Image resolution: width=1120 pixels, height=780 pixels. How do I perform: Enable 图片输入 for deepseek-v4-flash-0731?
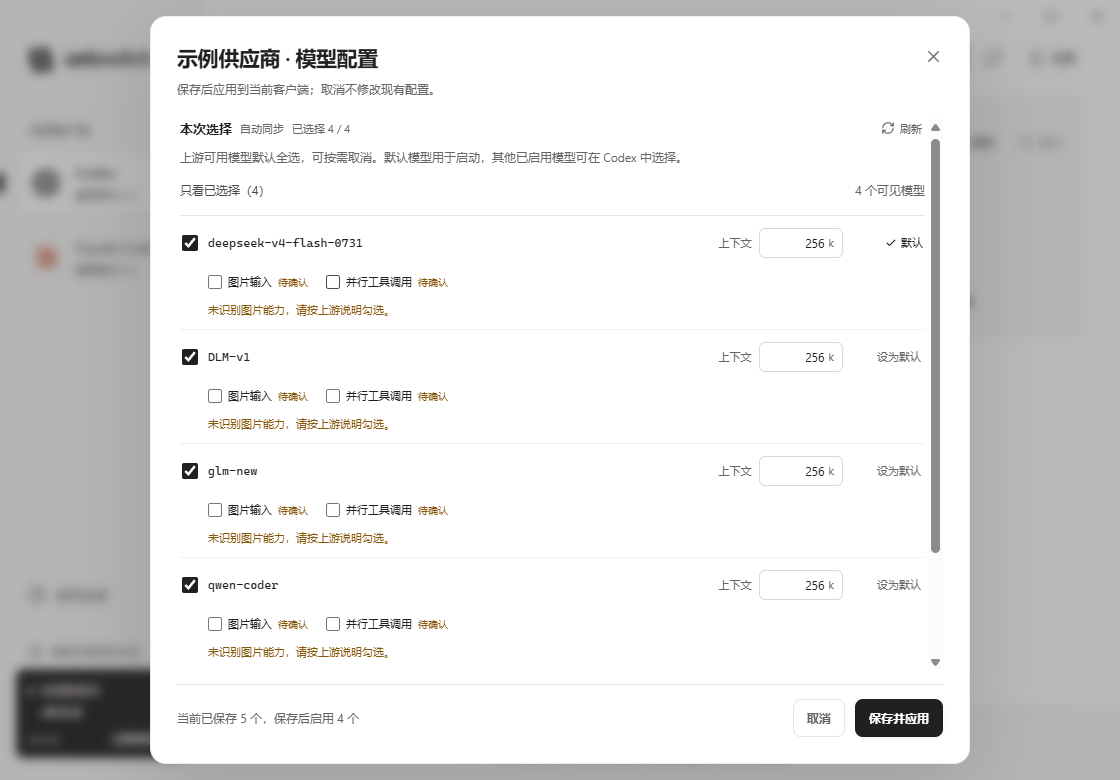(x=215, y=282)
